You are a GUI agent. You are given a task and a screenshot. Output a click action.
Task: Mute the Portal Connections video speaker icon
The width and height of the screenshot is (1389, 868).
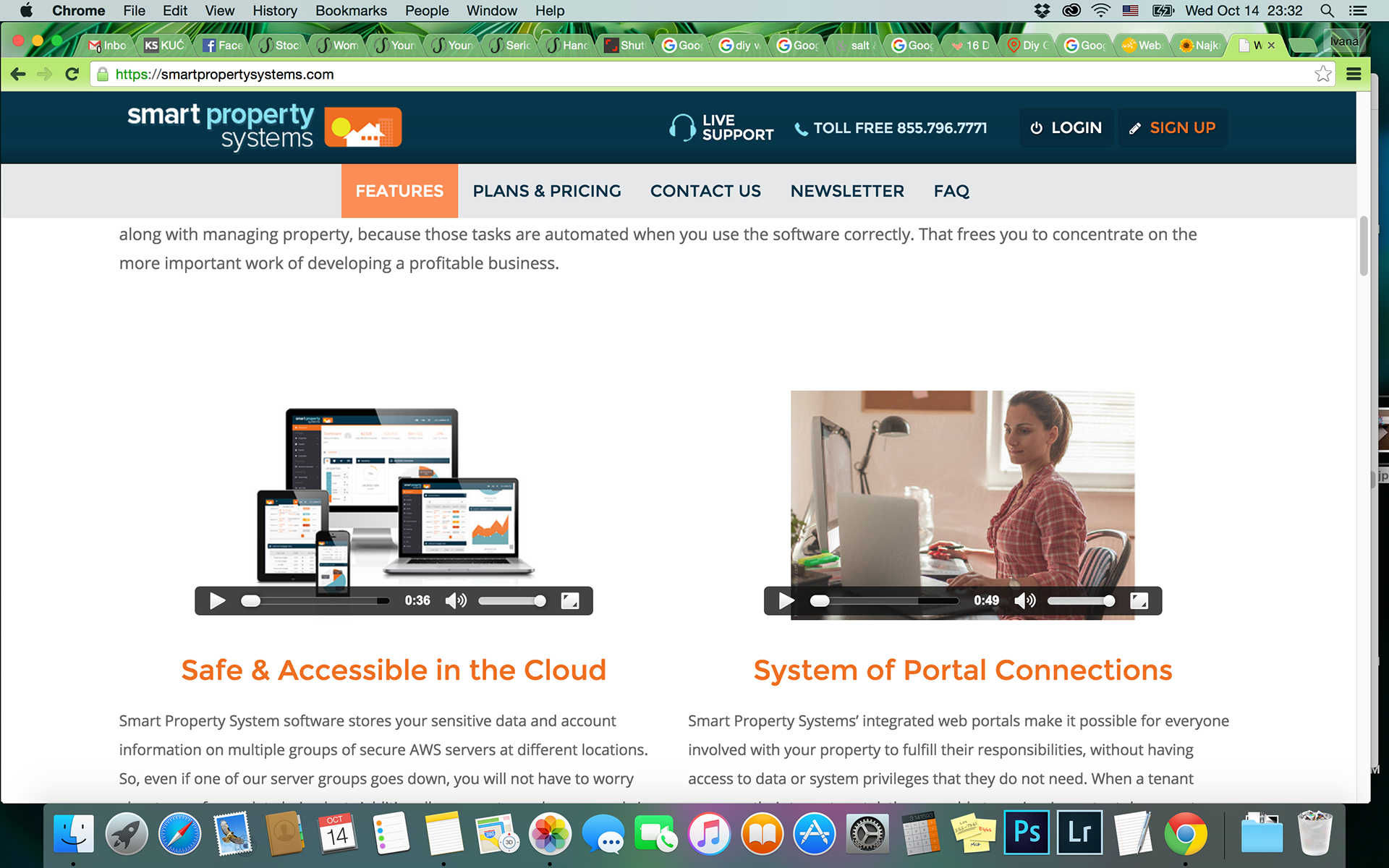coord(1025,601)
